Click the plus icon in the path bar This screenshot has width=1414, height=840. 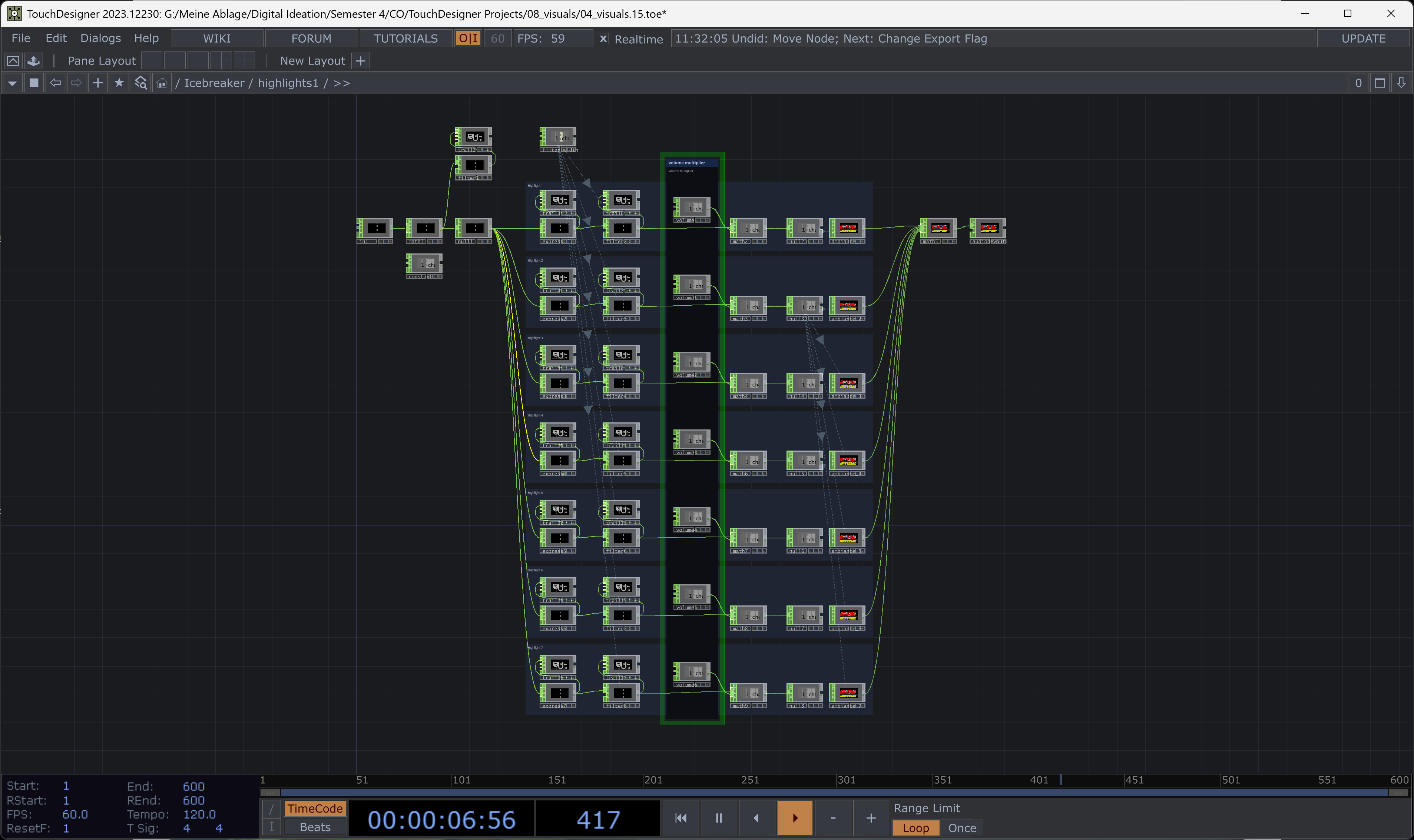click(x=98, y=83)
